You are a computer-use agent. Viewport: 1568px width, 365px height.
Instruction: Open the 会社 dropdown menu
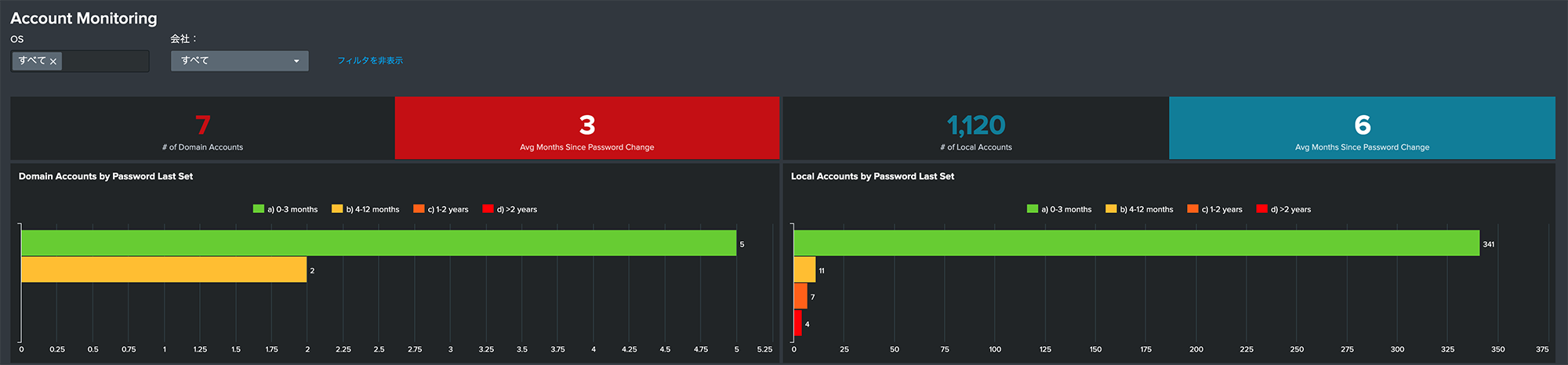(x=239, y=61)
